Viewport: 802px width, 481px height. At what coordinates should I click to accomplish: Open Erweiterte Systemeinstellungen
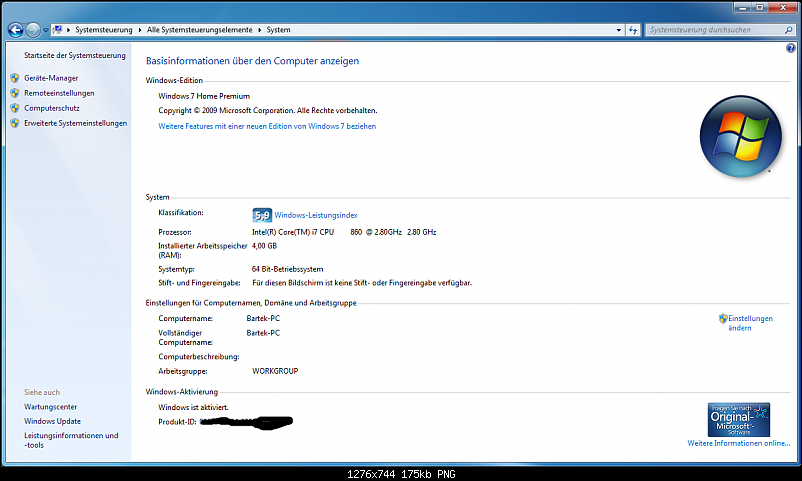pos(76,123)
